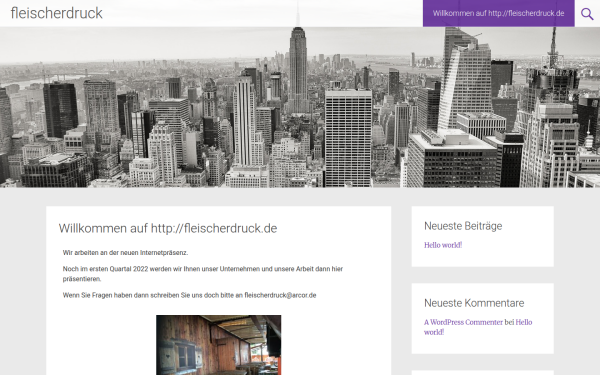Image resolution: width=600 pixels, height=375 pixels.
Task: Click the paragraph starting 'Noch im ersten Quartal 2022'
Action: click(x=203, y=274)
